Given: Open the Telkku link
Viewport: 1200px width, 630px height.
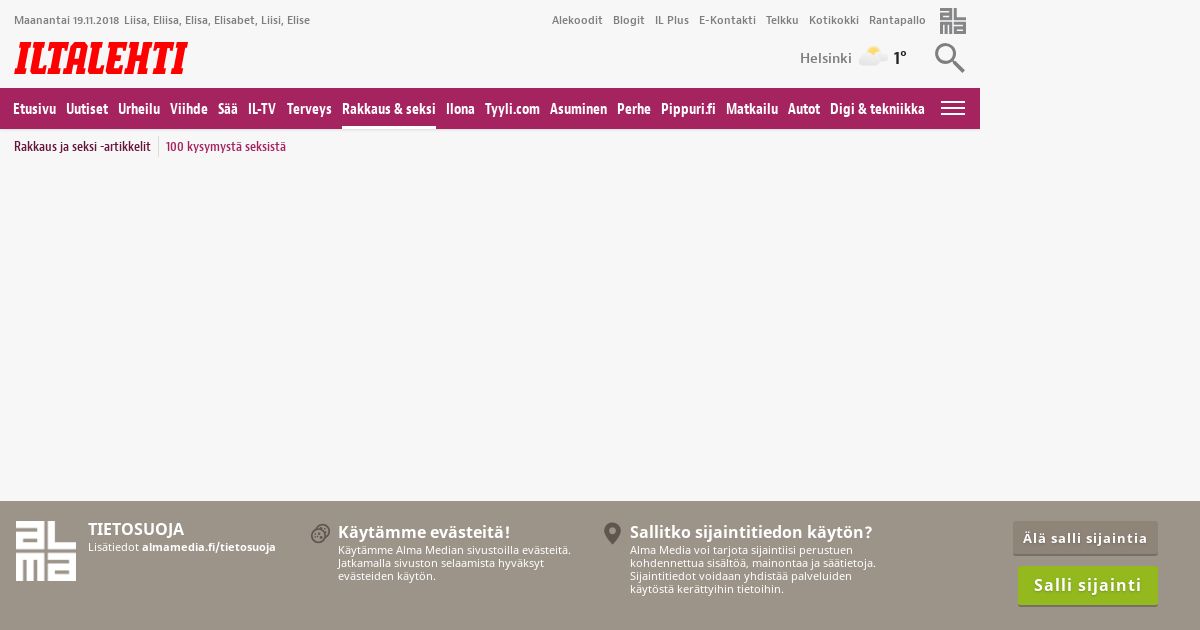Looking at the screenshot, I should (x=782, y=20).
